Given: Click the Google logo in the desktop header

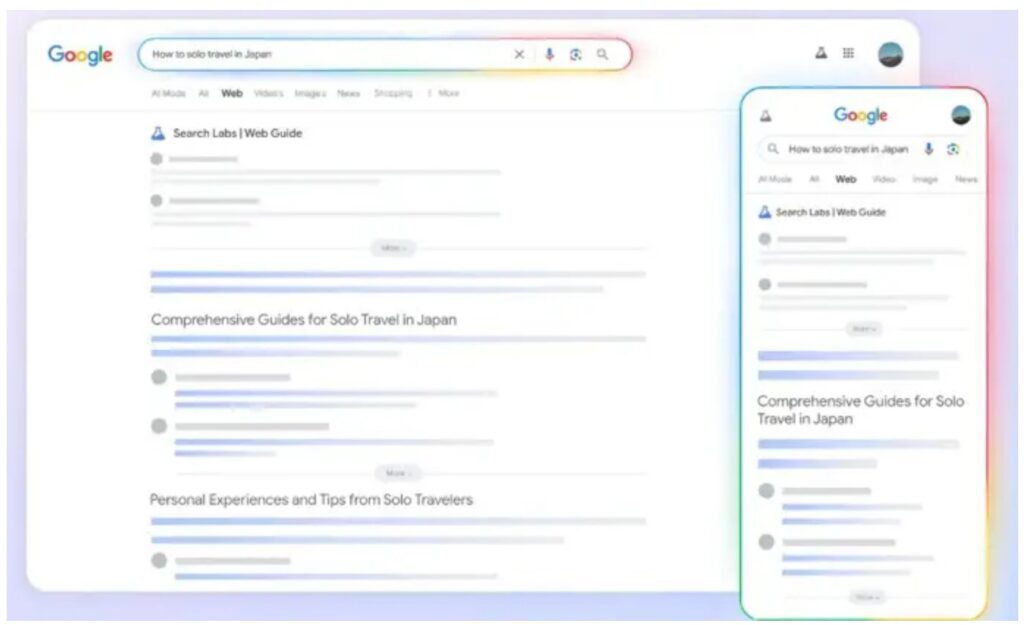Looking at the screenshot, I should pos(80,55).
